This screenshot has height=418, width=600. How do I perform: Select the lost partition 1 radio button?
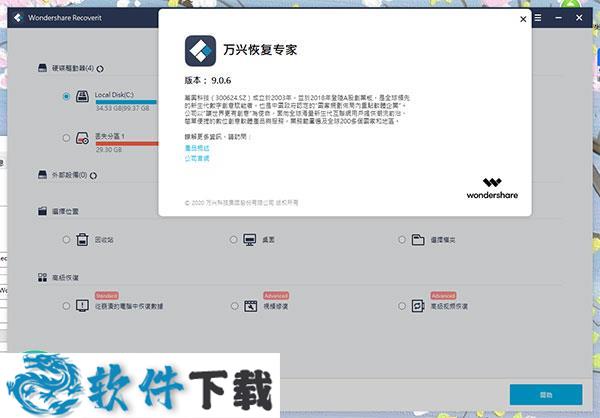tap(66, 137)
